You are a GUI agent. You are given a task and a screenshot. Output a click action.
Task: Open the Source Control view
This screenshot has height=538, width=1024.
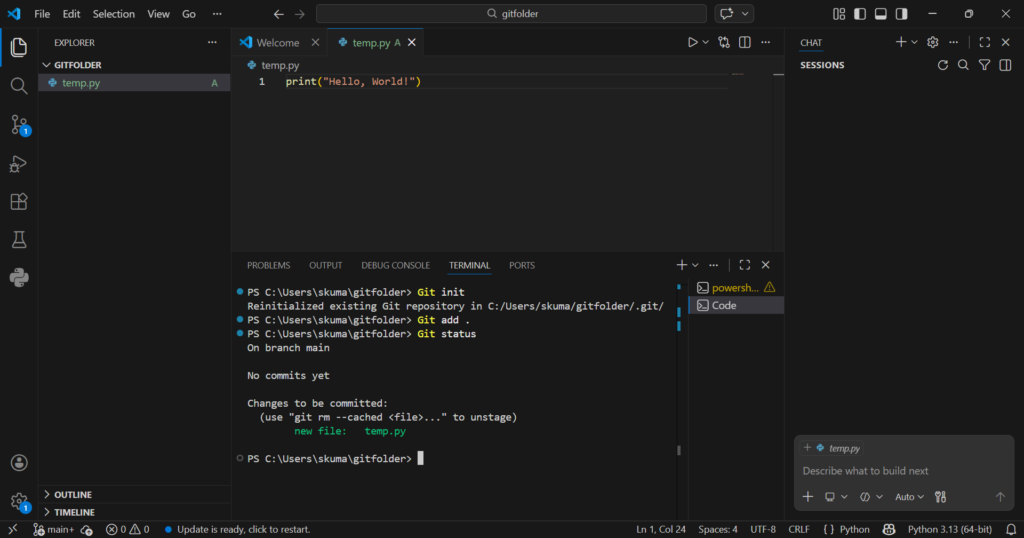(x=18, y=125)
